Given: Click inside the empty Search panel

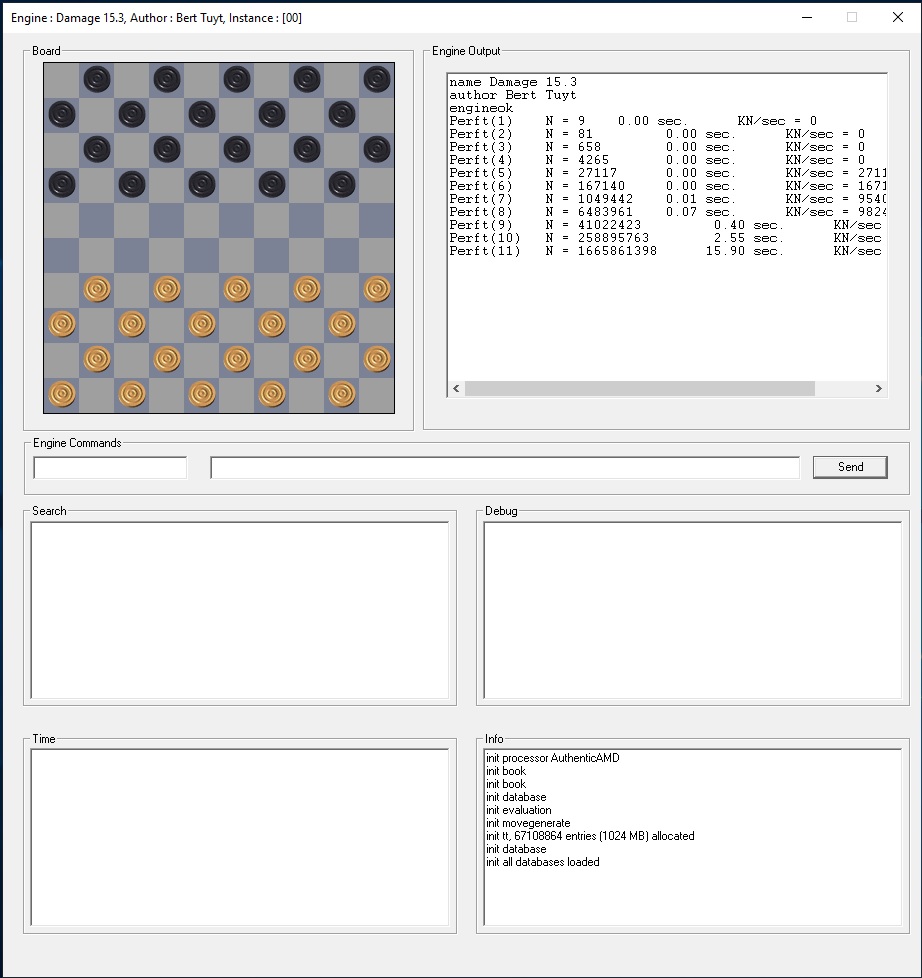Looking at the screenshot, I should pyautogui.click(x=240, y=610).
